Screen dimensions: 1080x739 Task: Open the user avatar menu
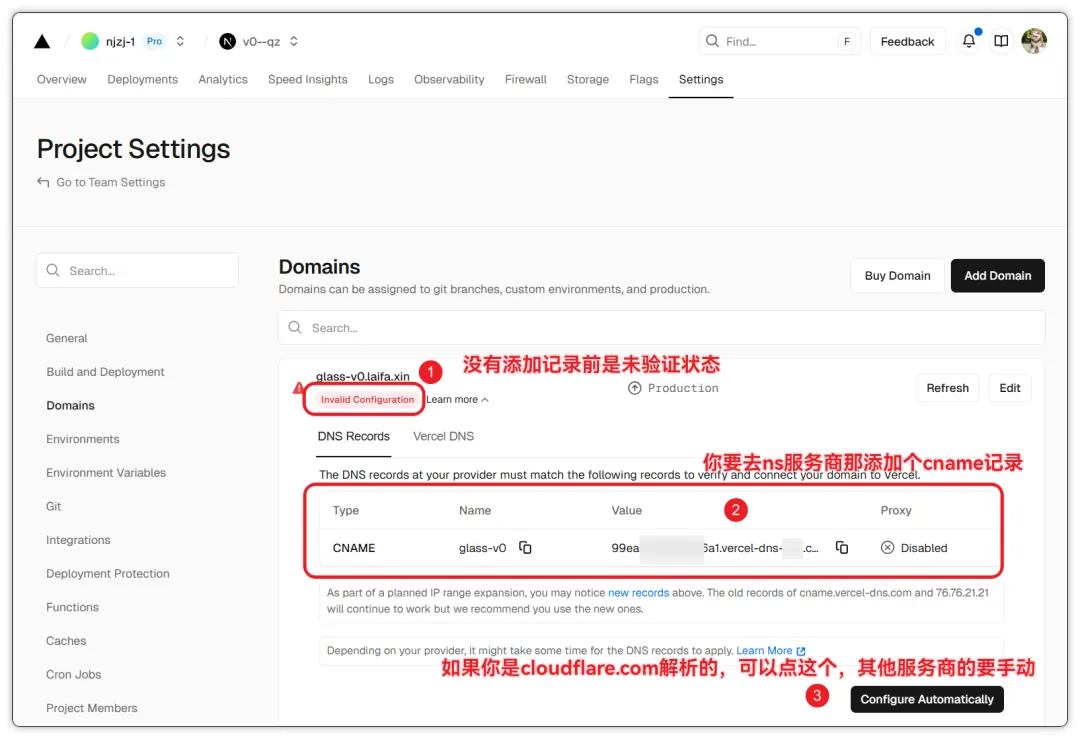1034,41
